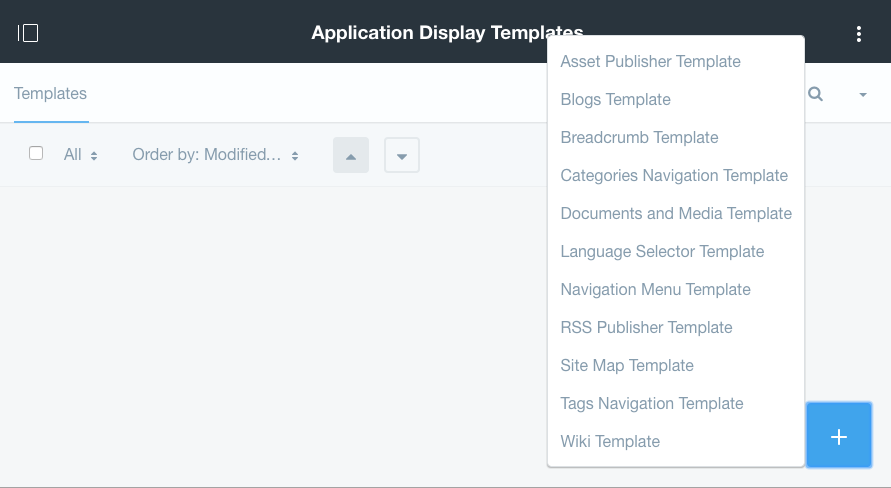
Task: Click the blue plus add button
Action: [x=839, y=435]
